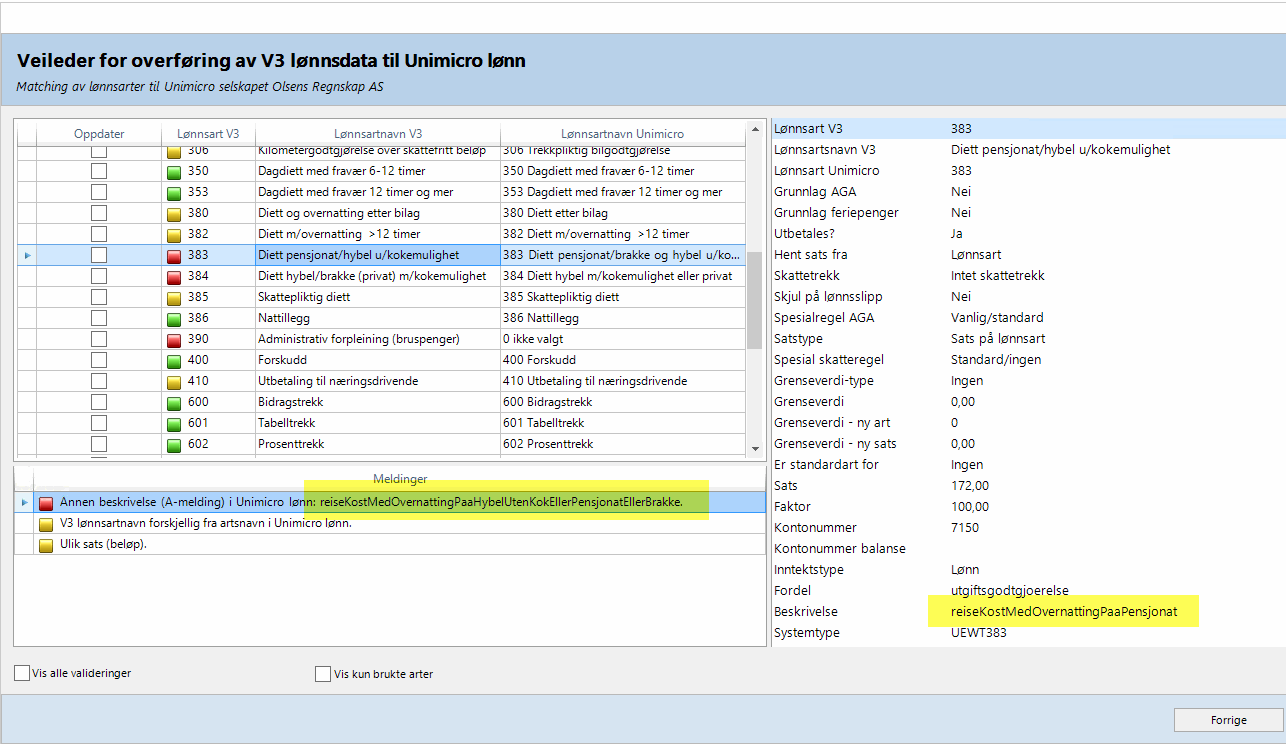The image size is (1286, 744).
Task: Check the Oppdater box for row 384
Action: click(99, 277)
